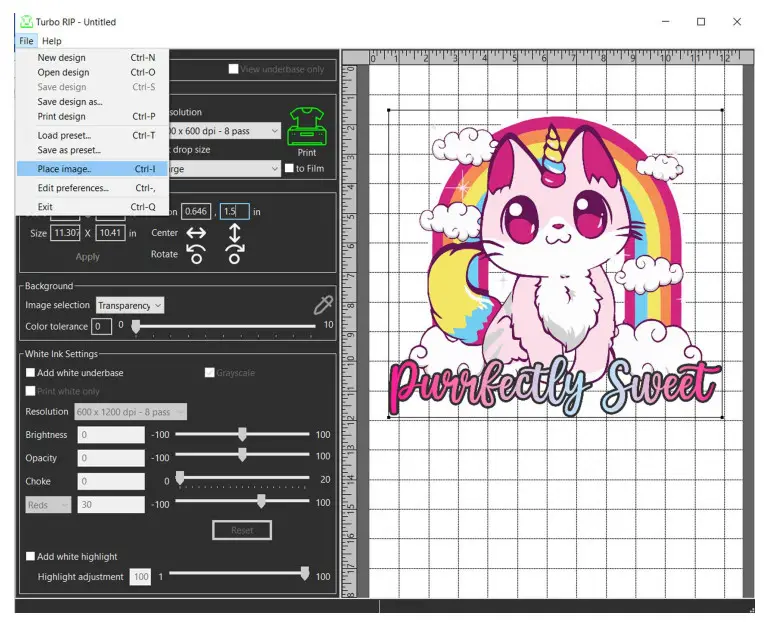Center the image vertically with the vertical arrows icon
Screen dimensions: 767x627
click(235, 233)
